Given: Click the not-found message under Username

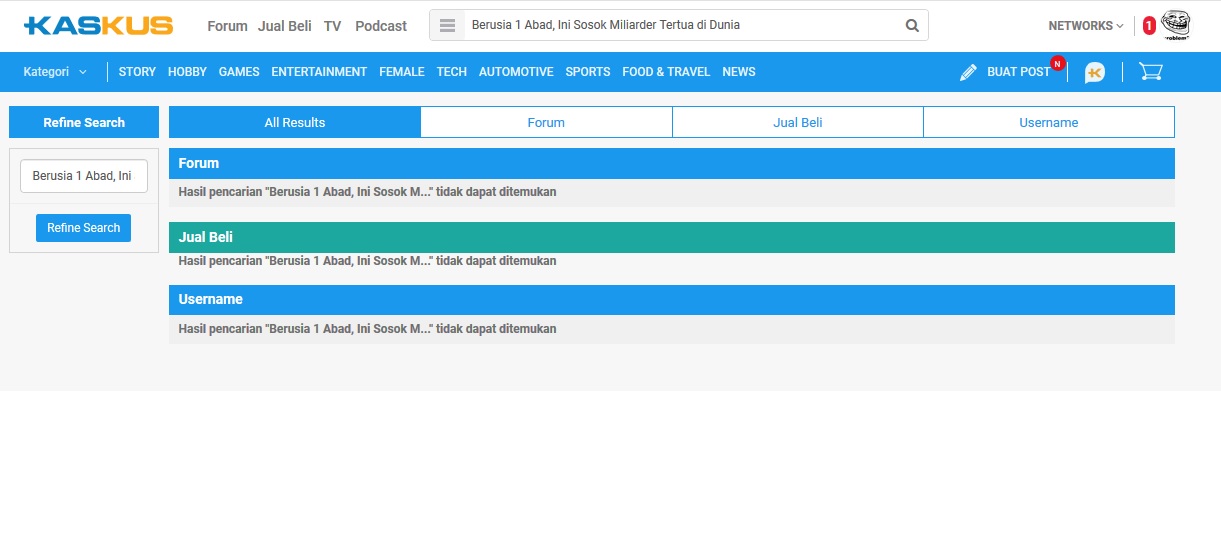Looking at the screenshot, I should click(367, 329).
